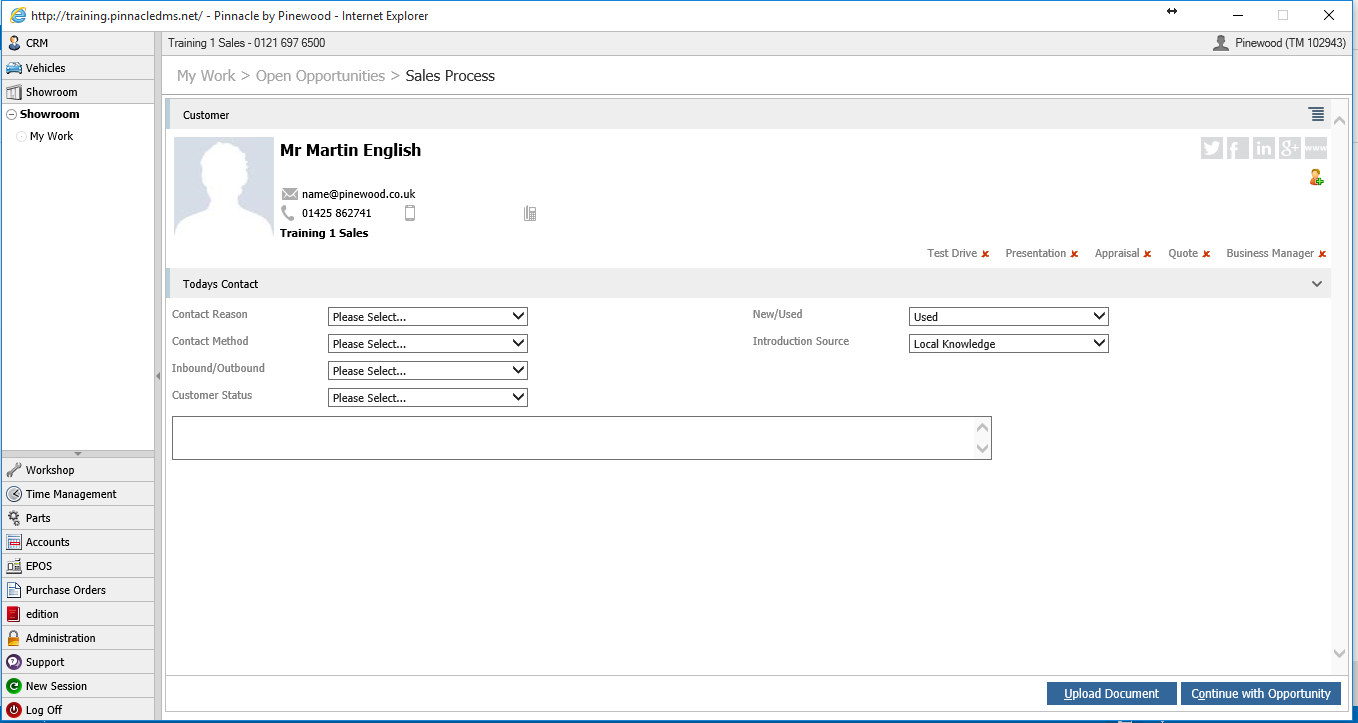
Task: Open the Introduction Source dropdown
Action: tap(1009, 344)
